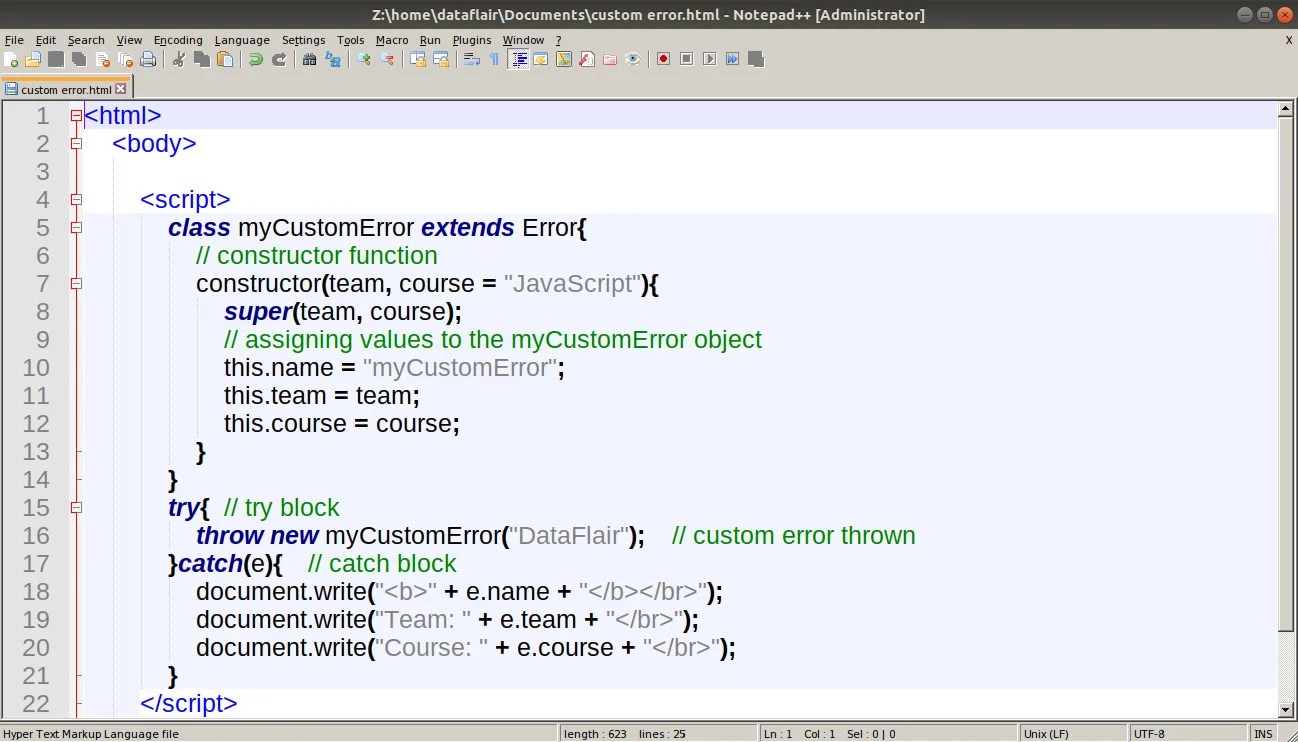This screenshot has height=742, width=1298.
Task: Collapse the class myCustomError fold on line 5
Action: coord(76,228)
